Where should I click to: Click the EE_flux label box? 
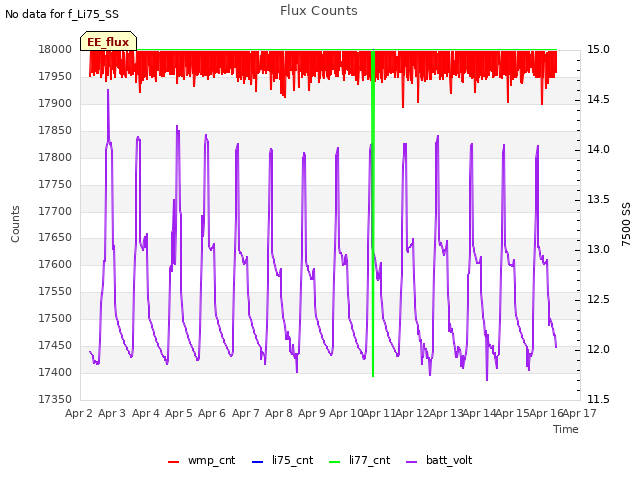(x=108, y=41)
